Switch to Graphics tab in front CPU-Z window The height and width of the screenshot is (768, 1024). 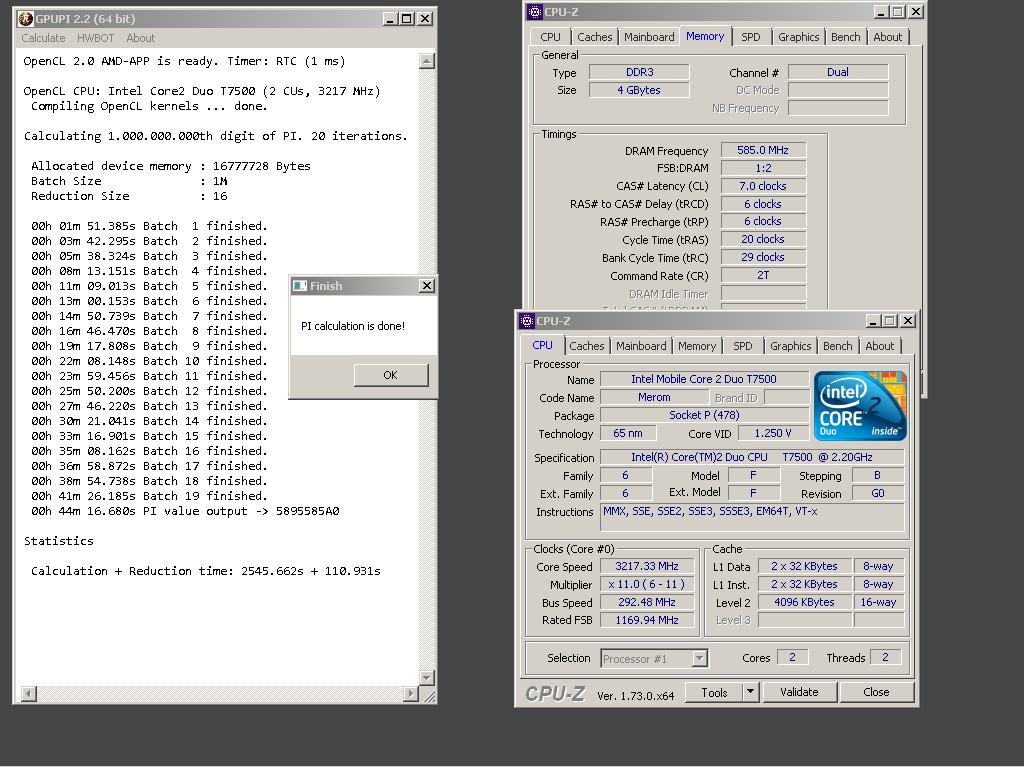coord(790,346)
